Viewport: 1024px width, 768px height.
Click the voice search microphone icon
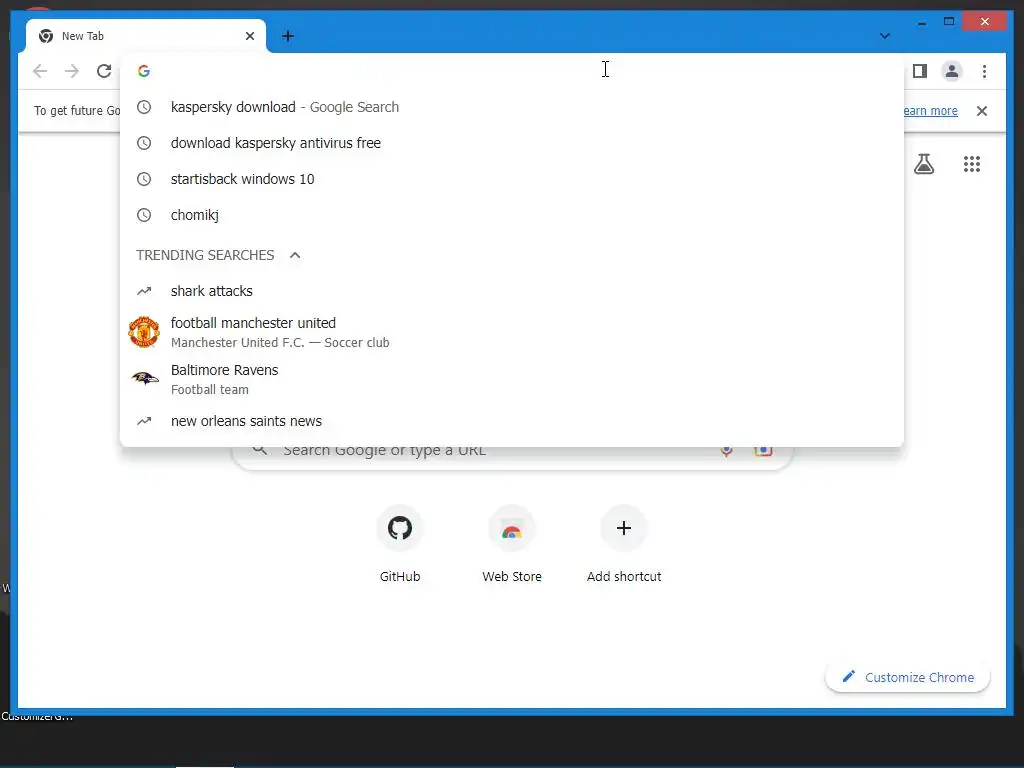tap(726, 451)
